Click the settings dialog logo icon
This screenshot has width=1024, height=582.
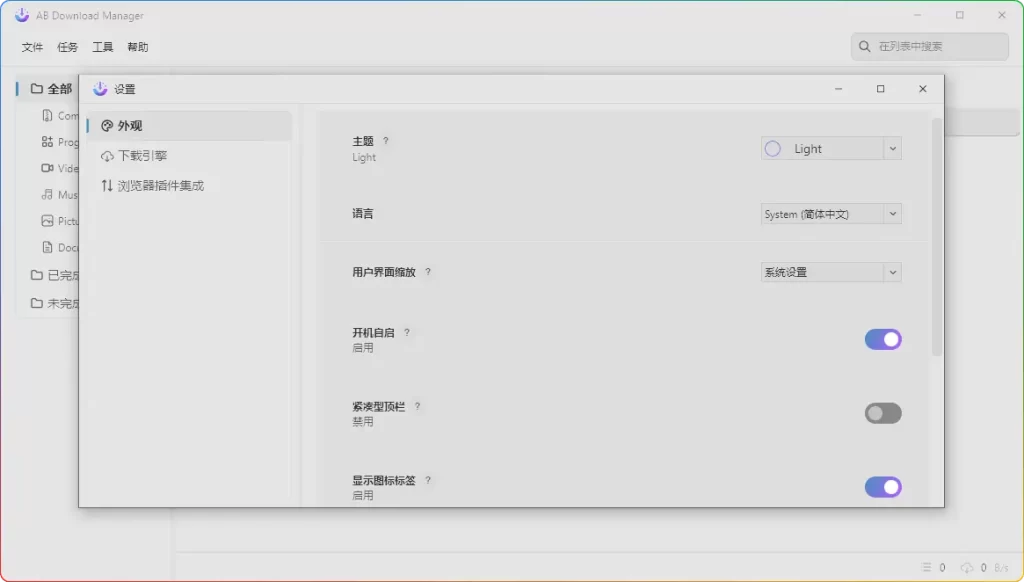[100, 89]
